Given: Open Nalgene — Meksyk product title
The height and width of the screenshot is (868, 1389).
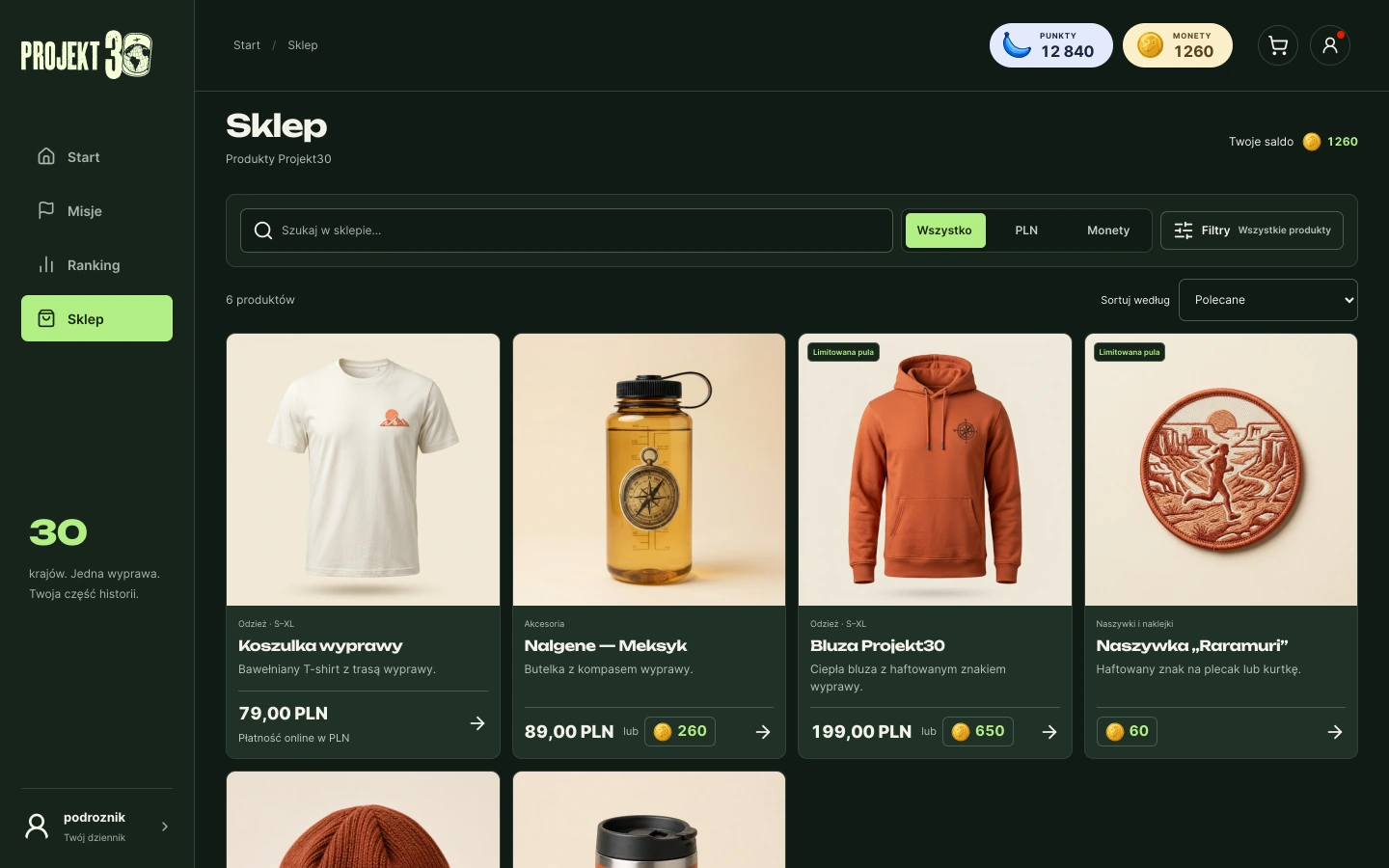Looking at the screenshot, I should 606,645.
